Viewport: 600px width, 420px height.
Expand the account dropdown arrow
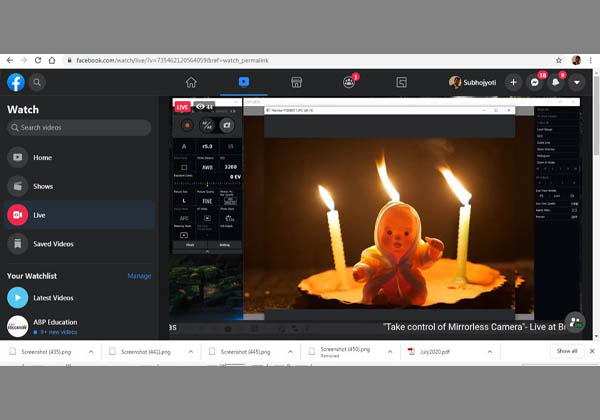click(577, 82)
